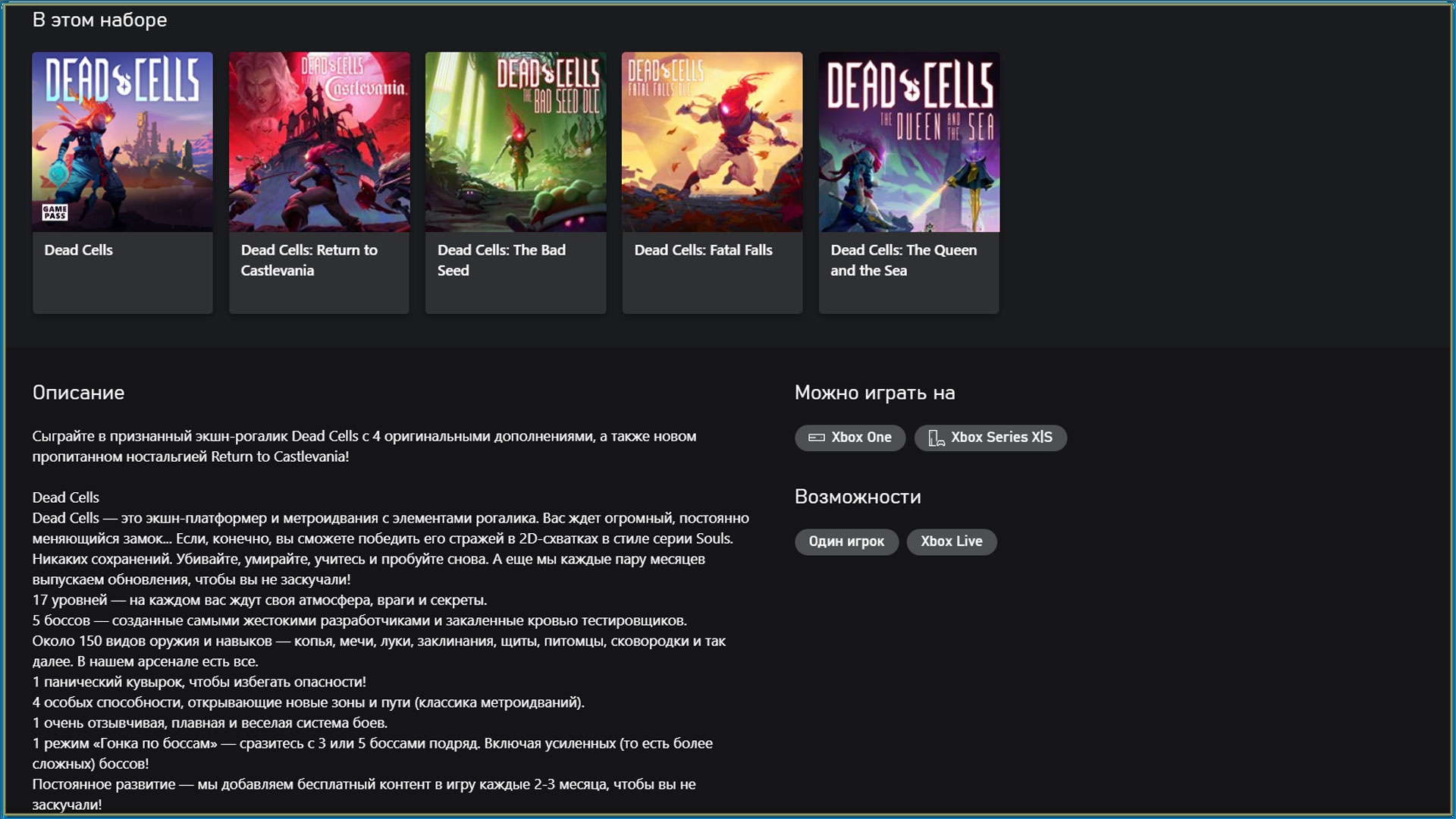Click the Xbox One console icon
This screenshot has width=1456, height=819.
(816, 438)
